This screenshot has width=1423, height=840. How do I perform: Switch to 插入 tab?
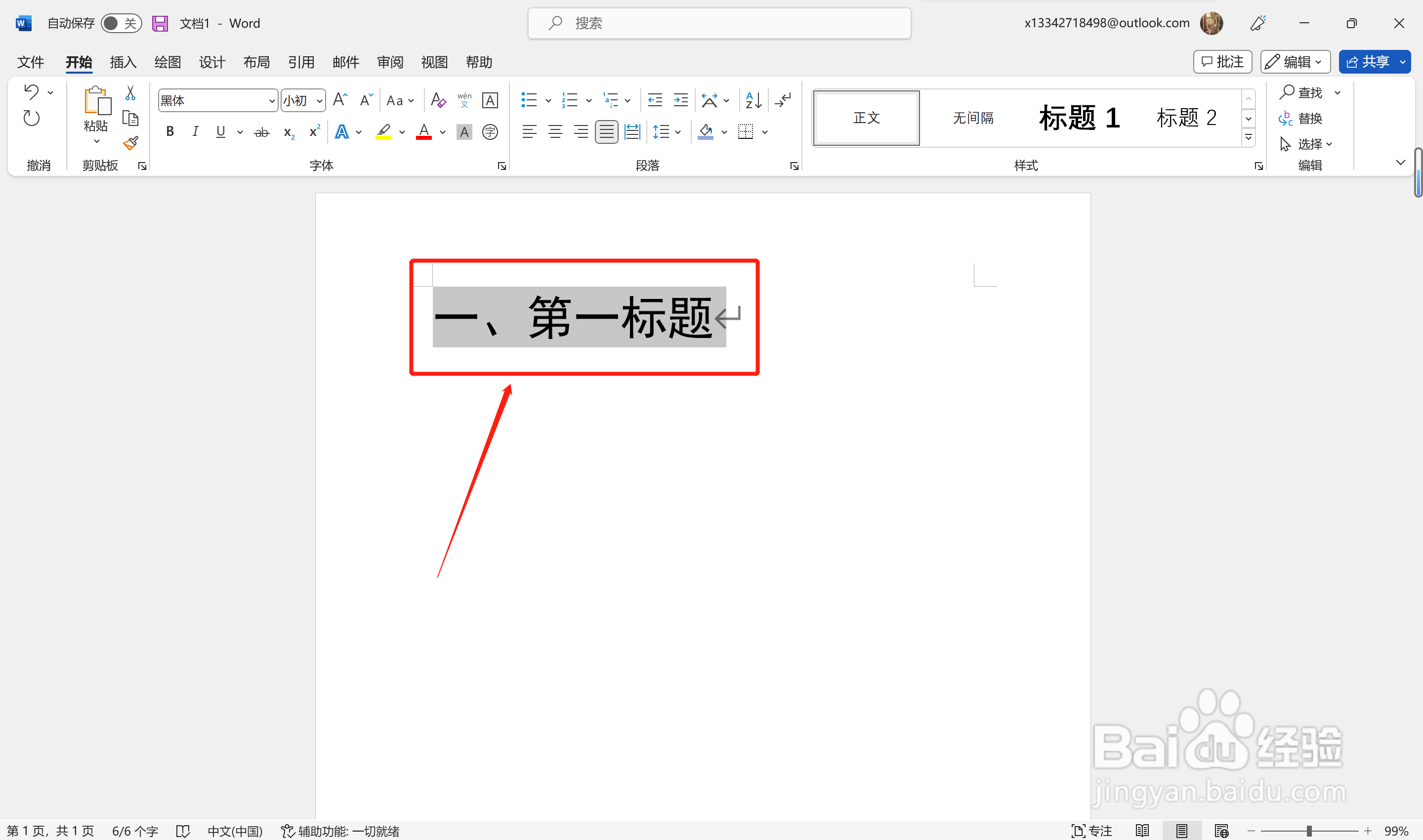pos(123,62)
